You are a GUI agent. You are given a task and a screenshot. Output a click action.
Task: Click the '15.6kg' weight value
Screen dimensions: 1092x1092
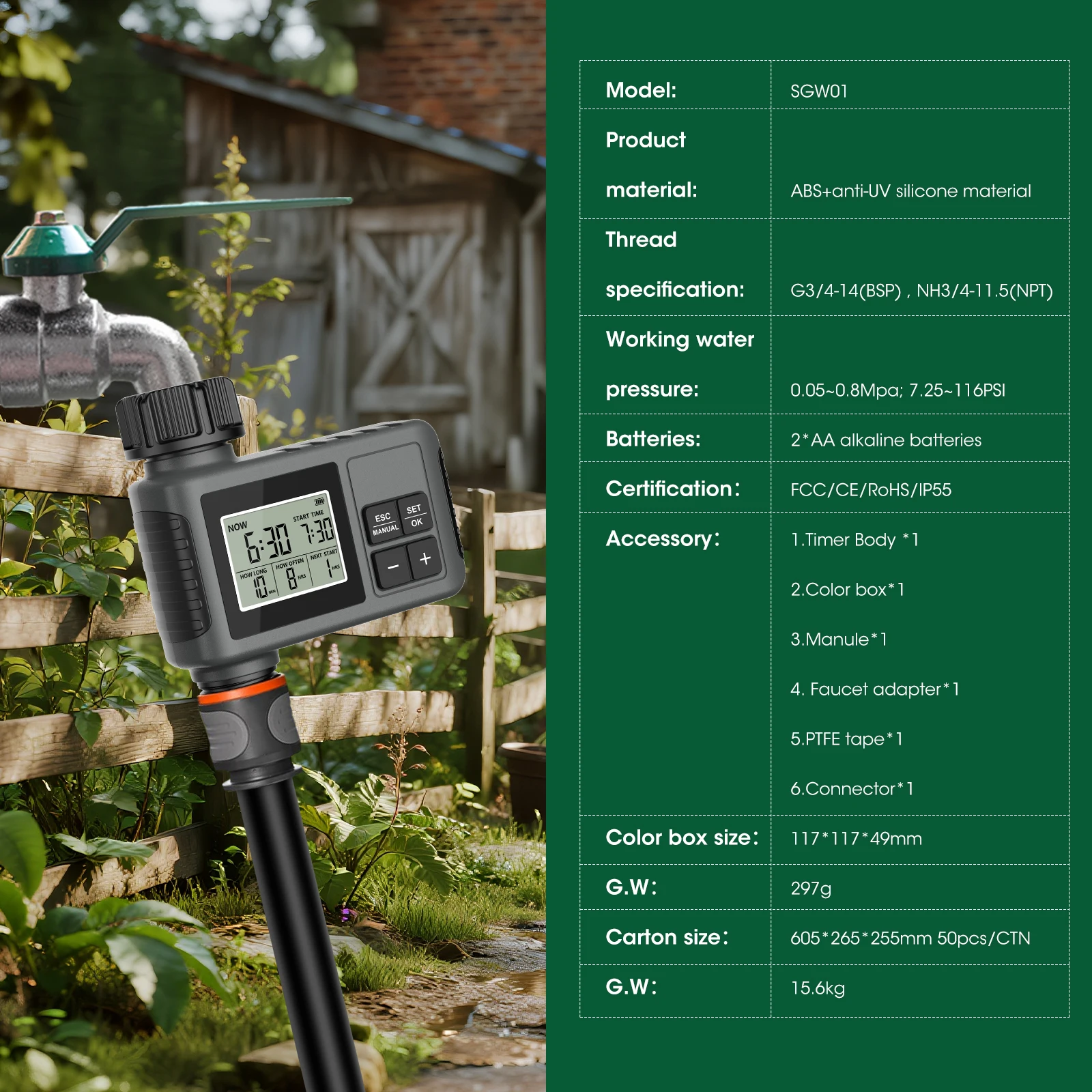pyautogui.click(x=818, y=988)
